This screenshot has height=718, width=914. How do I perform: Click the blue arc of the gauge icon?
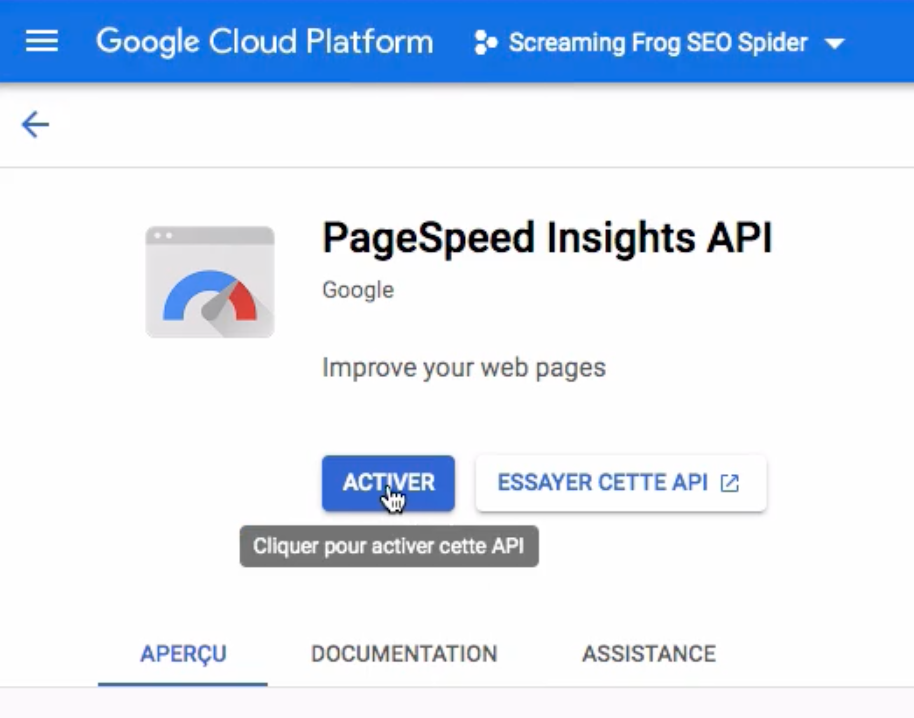(195, 293)
